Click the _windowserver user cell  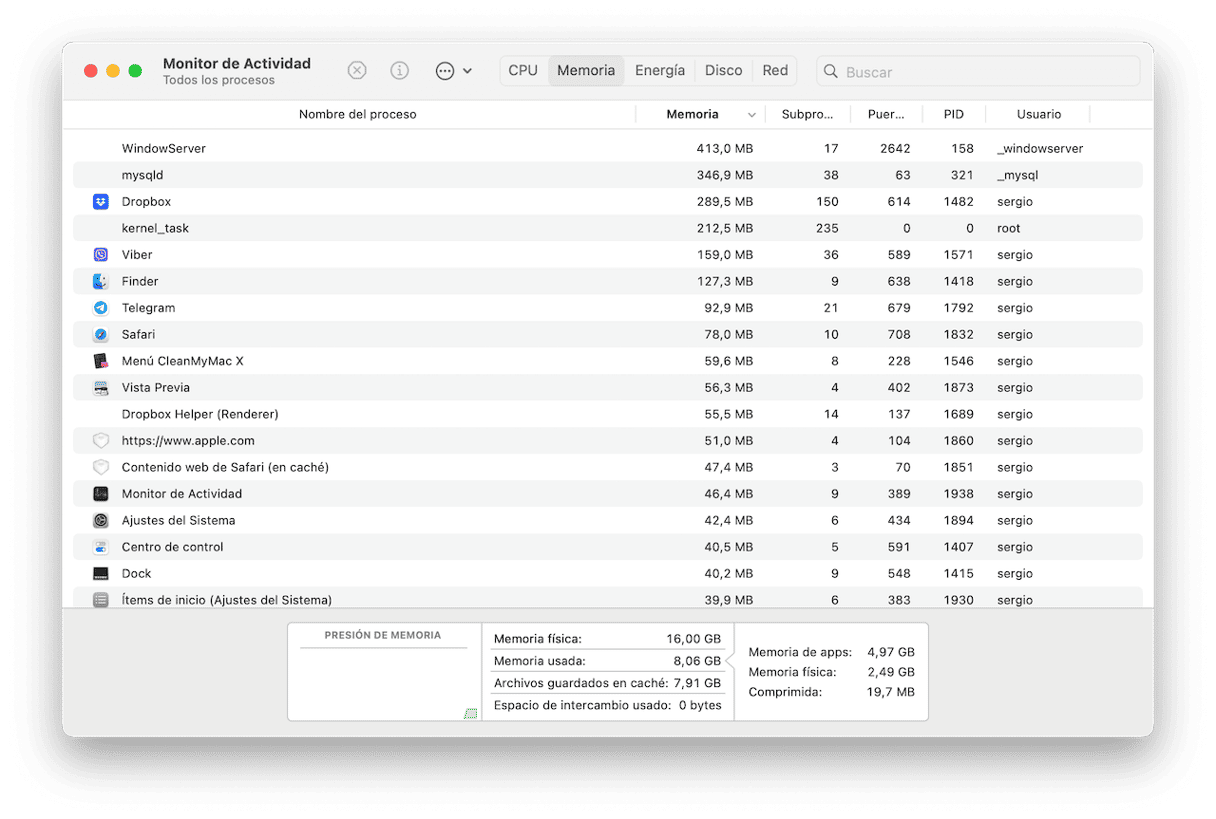(x=1040, y=149)
